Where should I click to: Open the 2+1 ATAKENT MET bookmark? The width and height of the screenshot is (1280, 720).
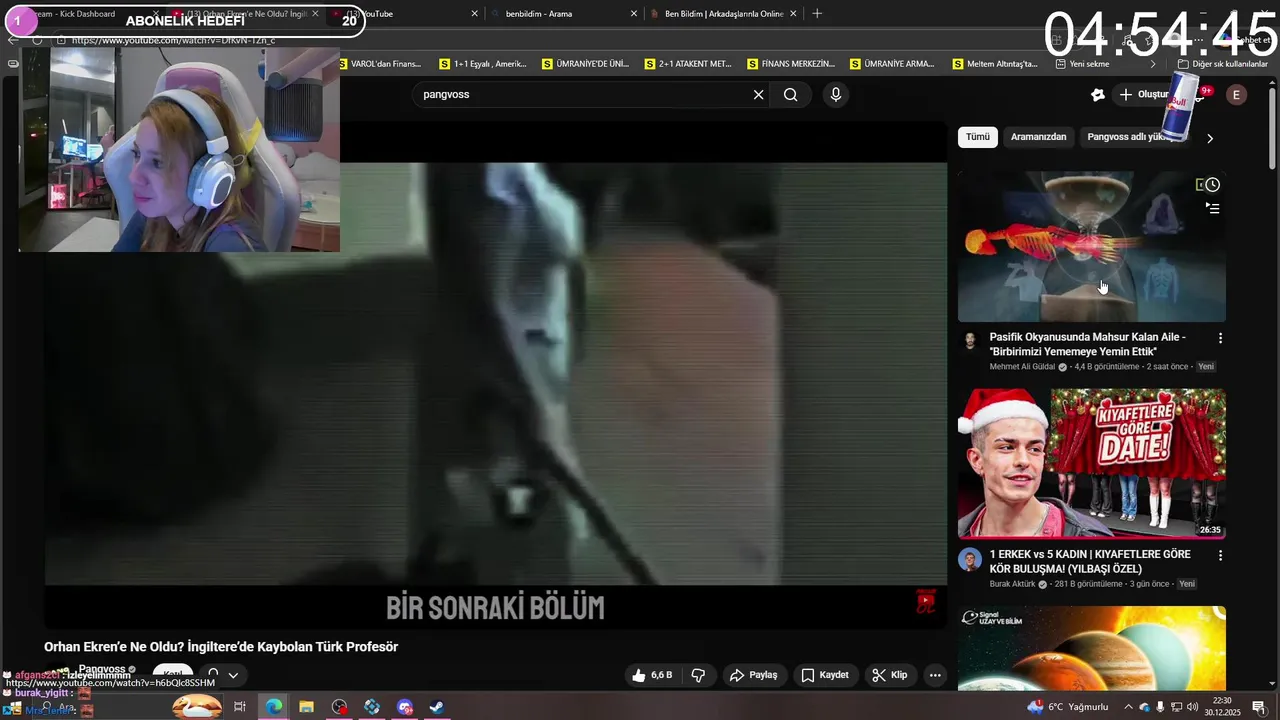click(689, 64)
